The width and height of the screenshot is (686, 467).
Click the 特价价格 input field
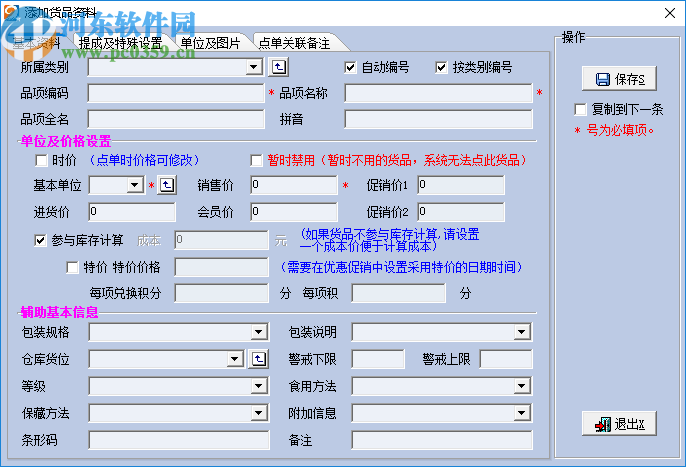pos(221,267)
